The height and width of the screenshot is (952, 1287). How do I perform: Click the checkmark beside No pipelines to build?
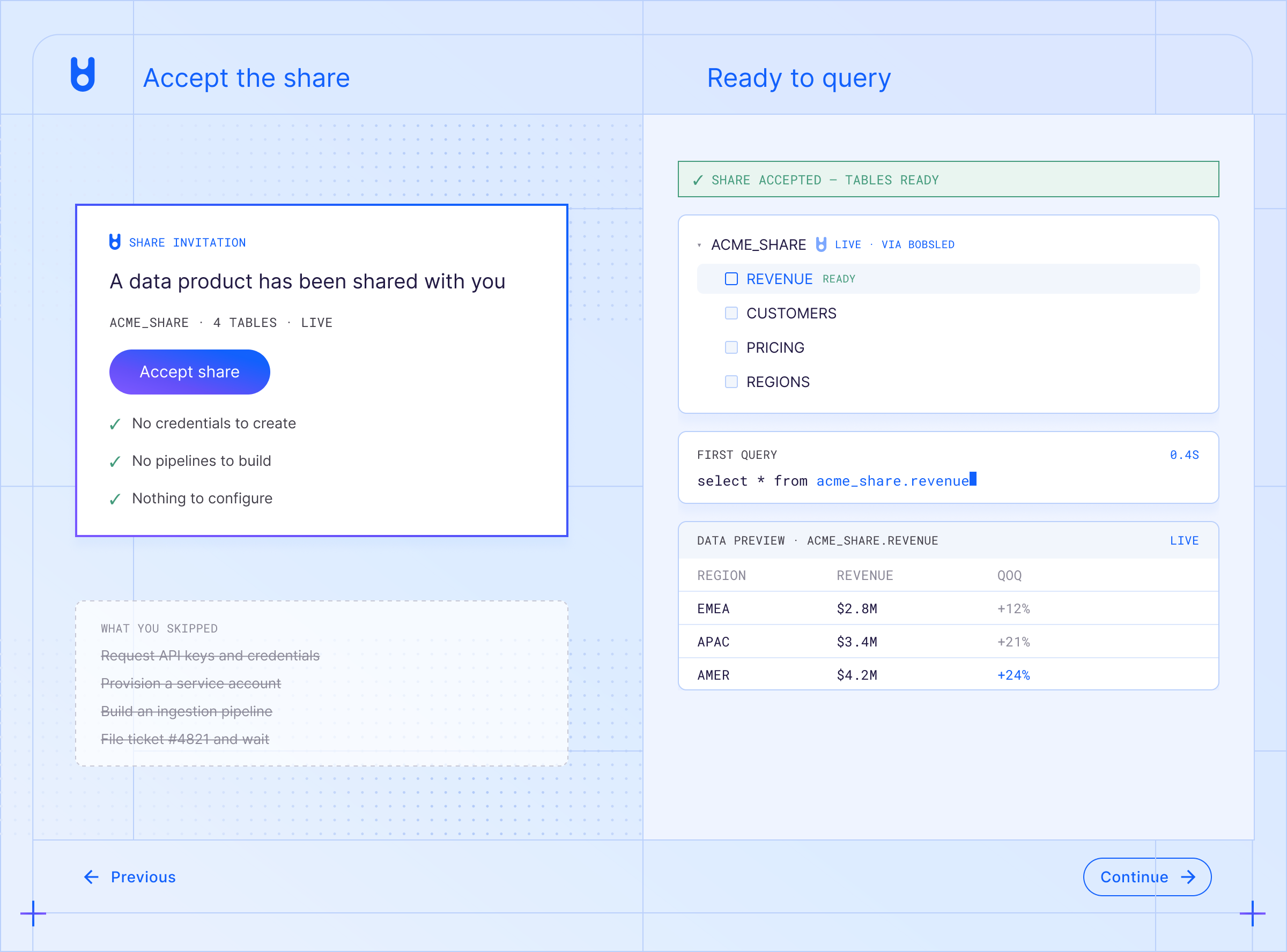[115, 462]
